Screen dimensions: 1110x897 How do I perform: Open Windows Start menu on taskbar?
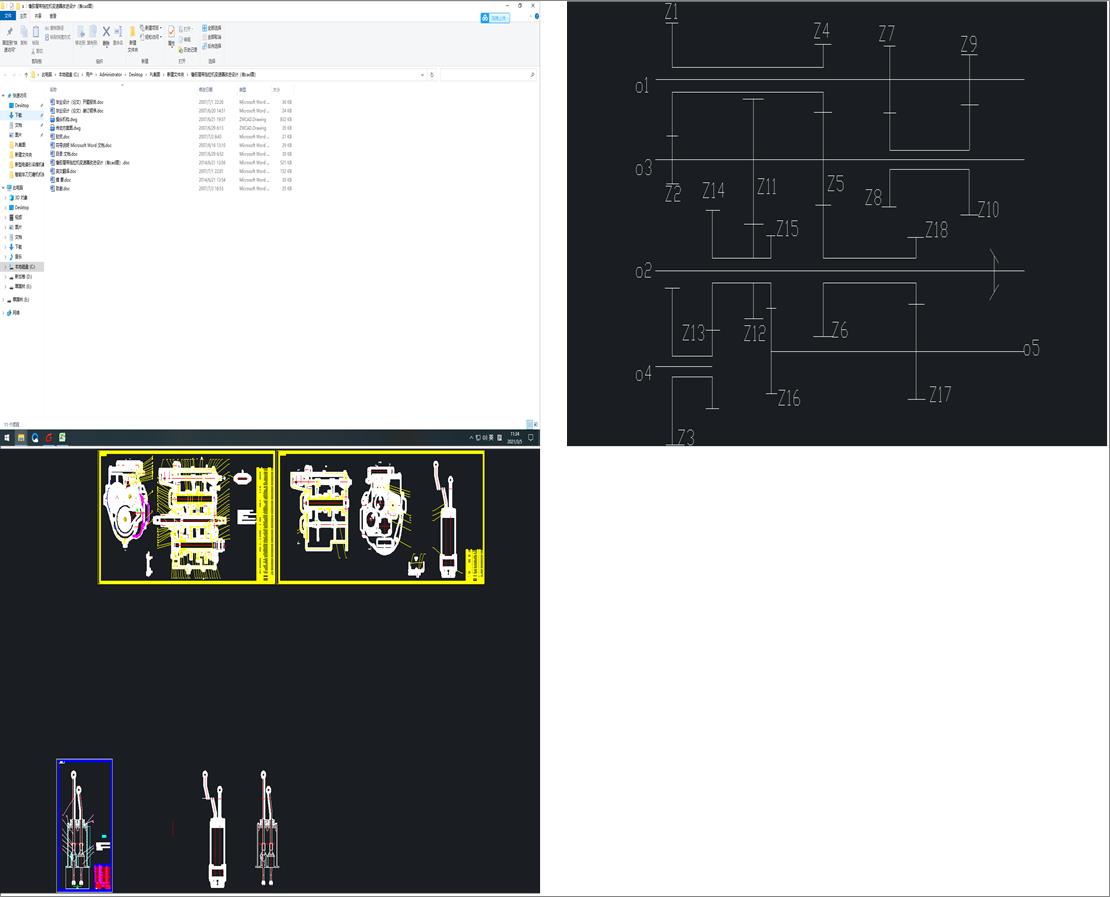point(7,438)
